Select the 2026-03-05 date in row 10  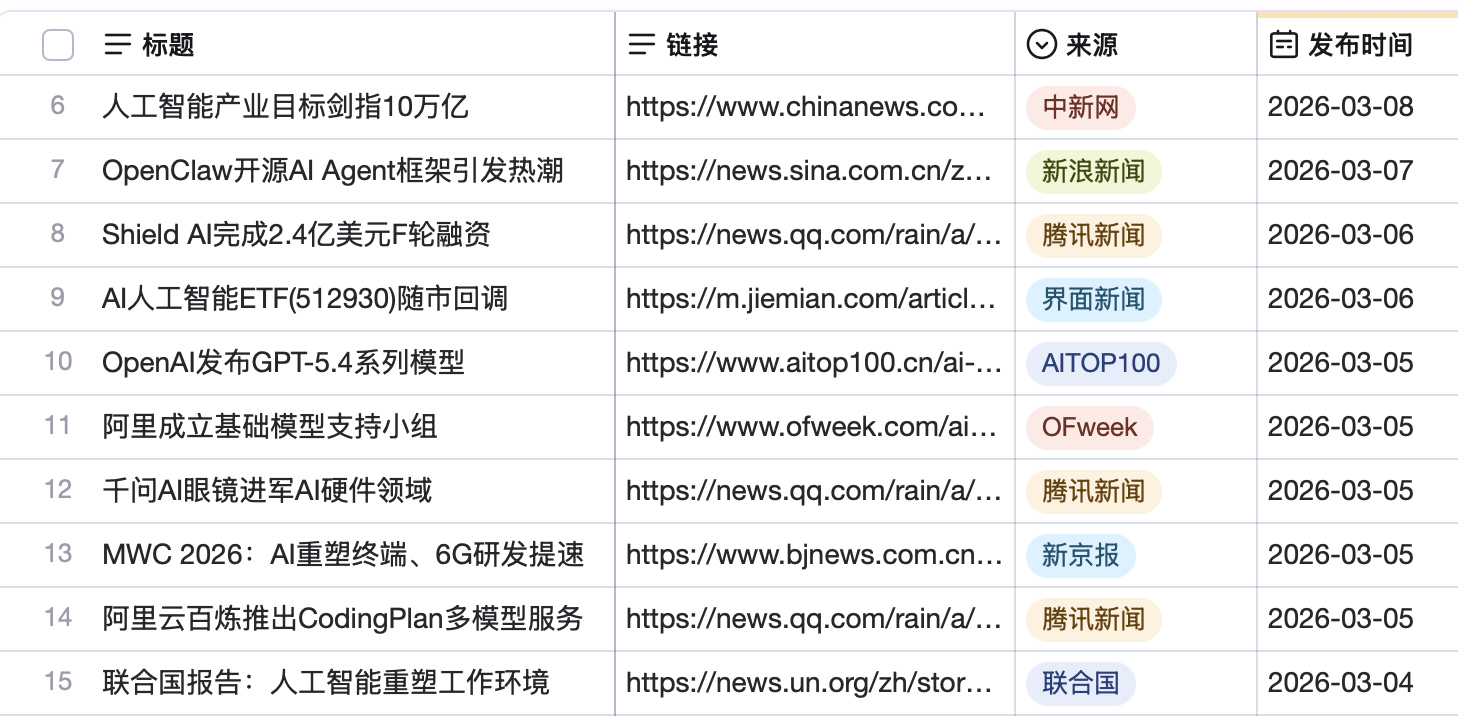click(x=1341, y=362)
